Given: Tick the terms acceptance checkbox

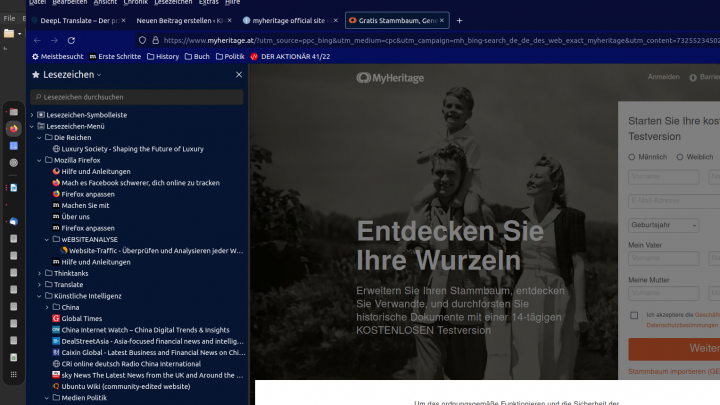Looking at the screenshot, I should pyautogui.click(x=634, y=315).
